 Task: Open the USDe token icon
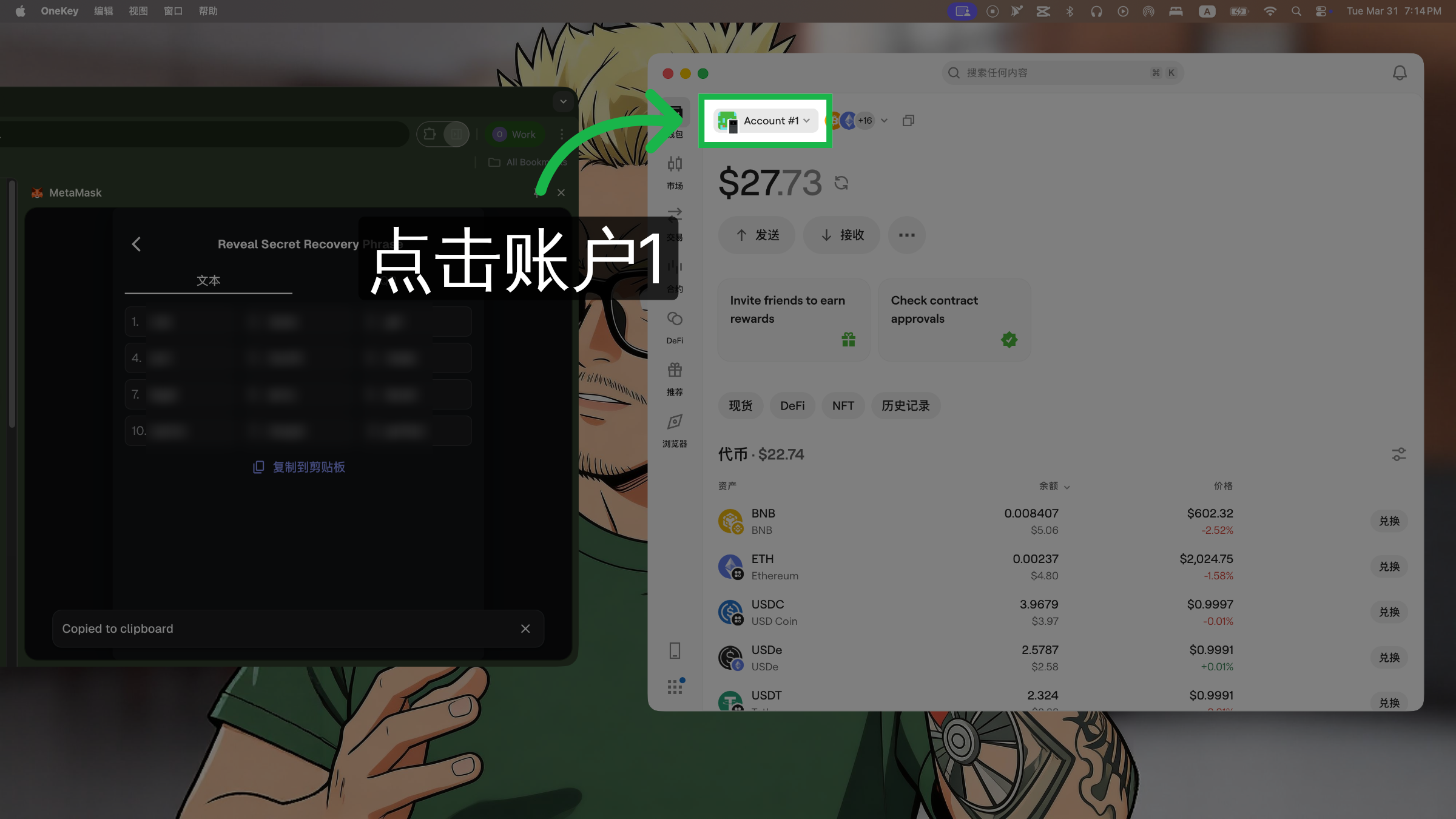(730, 658)
